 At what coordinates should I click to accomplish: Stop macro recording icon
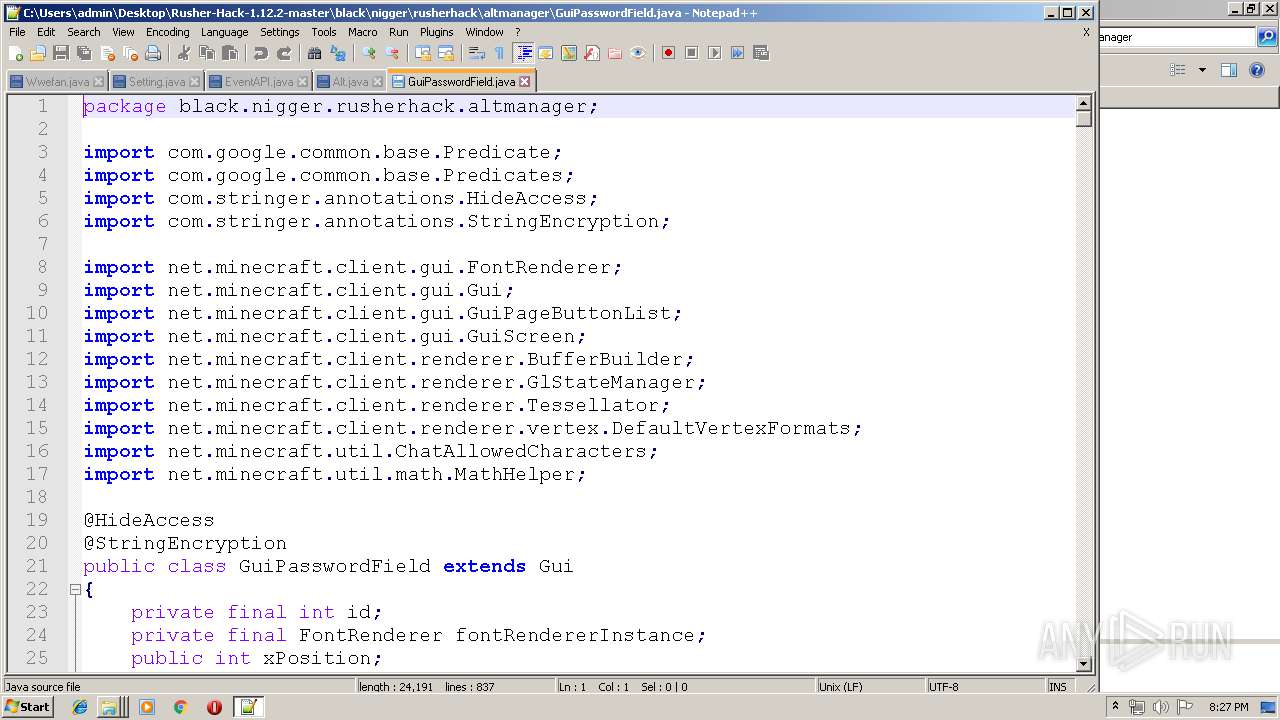[x=692, y=53]
